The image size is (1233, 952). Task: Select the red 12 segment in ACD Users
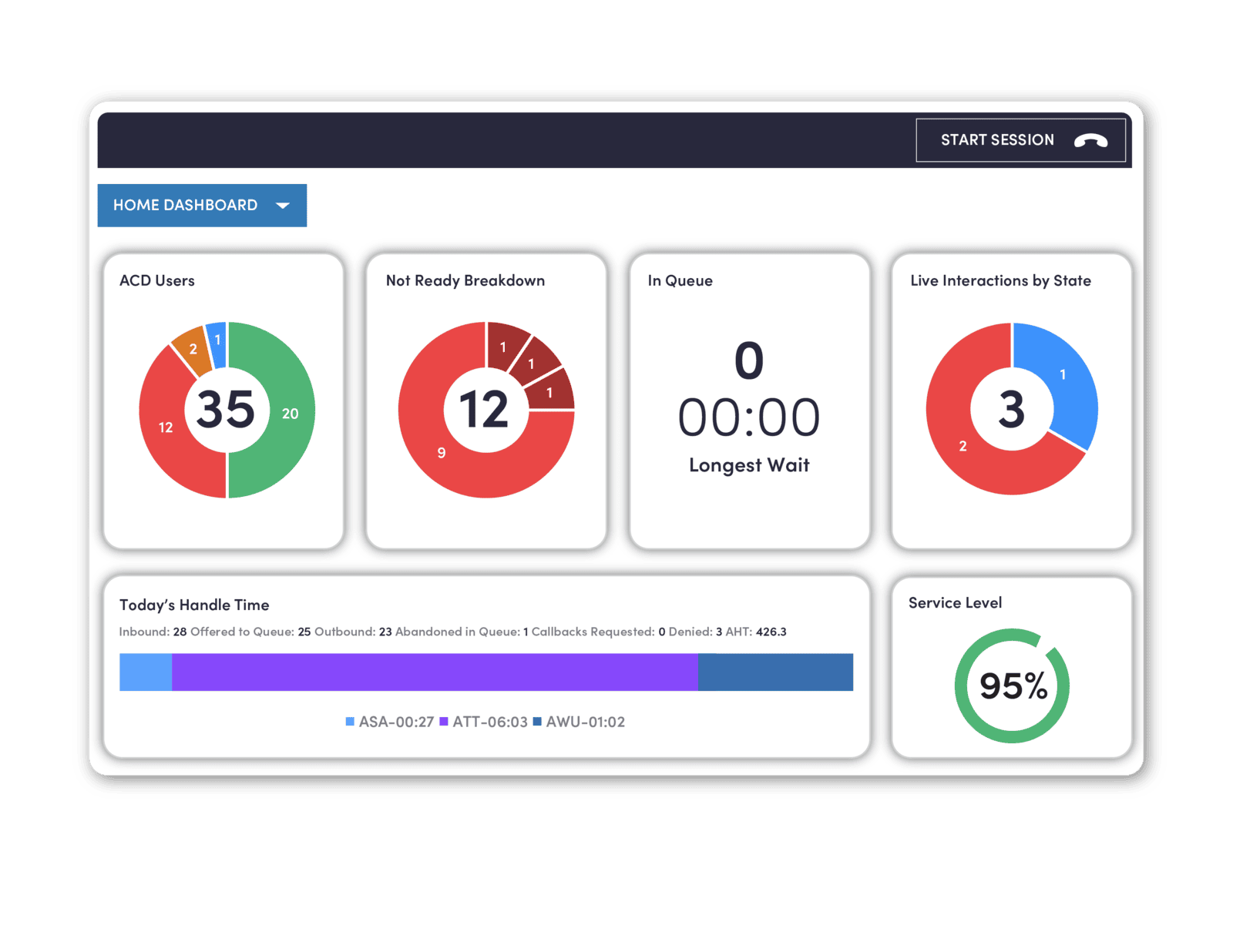tap(166, 427)
